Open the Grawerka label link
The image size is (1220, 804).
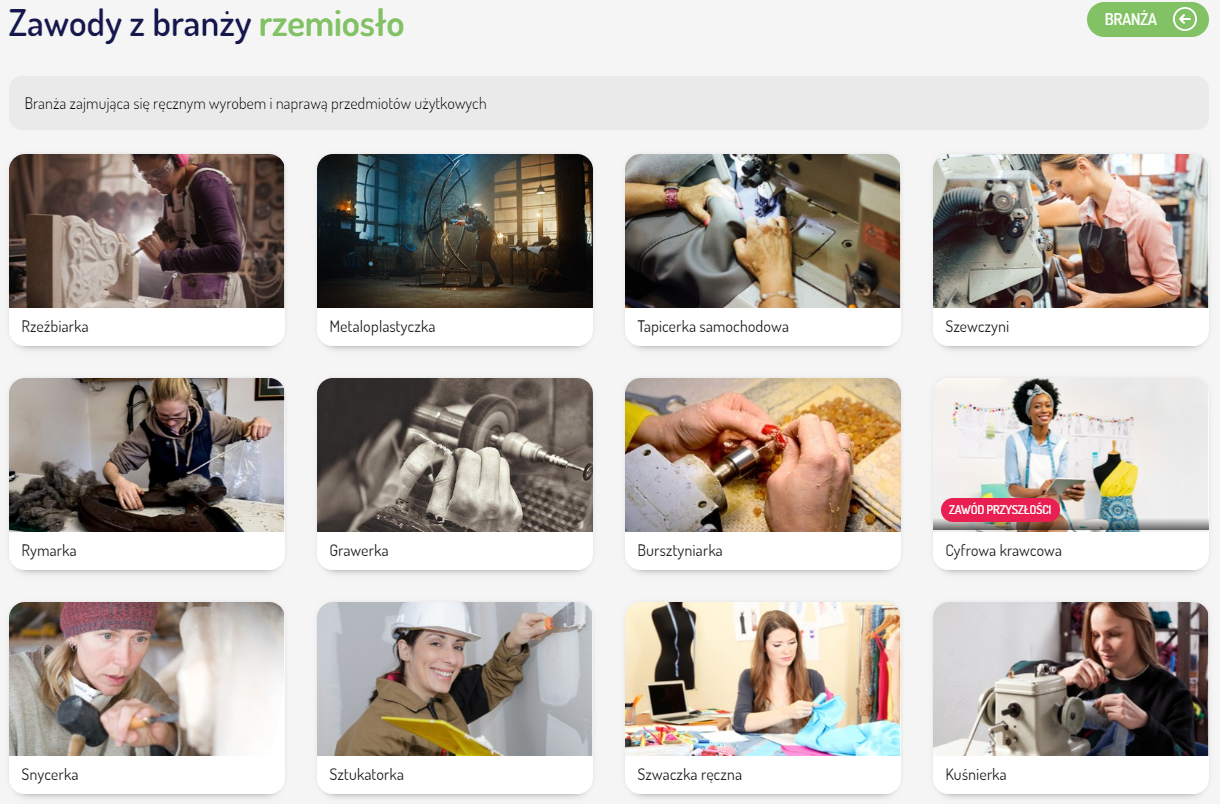click(x=359, y=551)
